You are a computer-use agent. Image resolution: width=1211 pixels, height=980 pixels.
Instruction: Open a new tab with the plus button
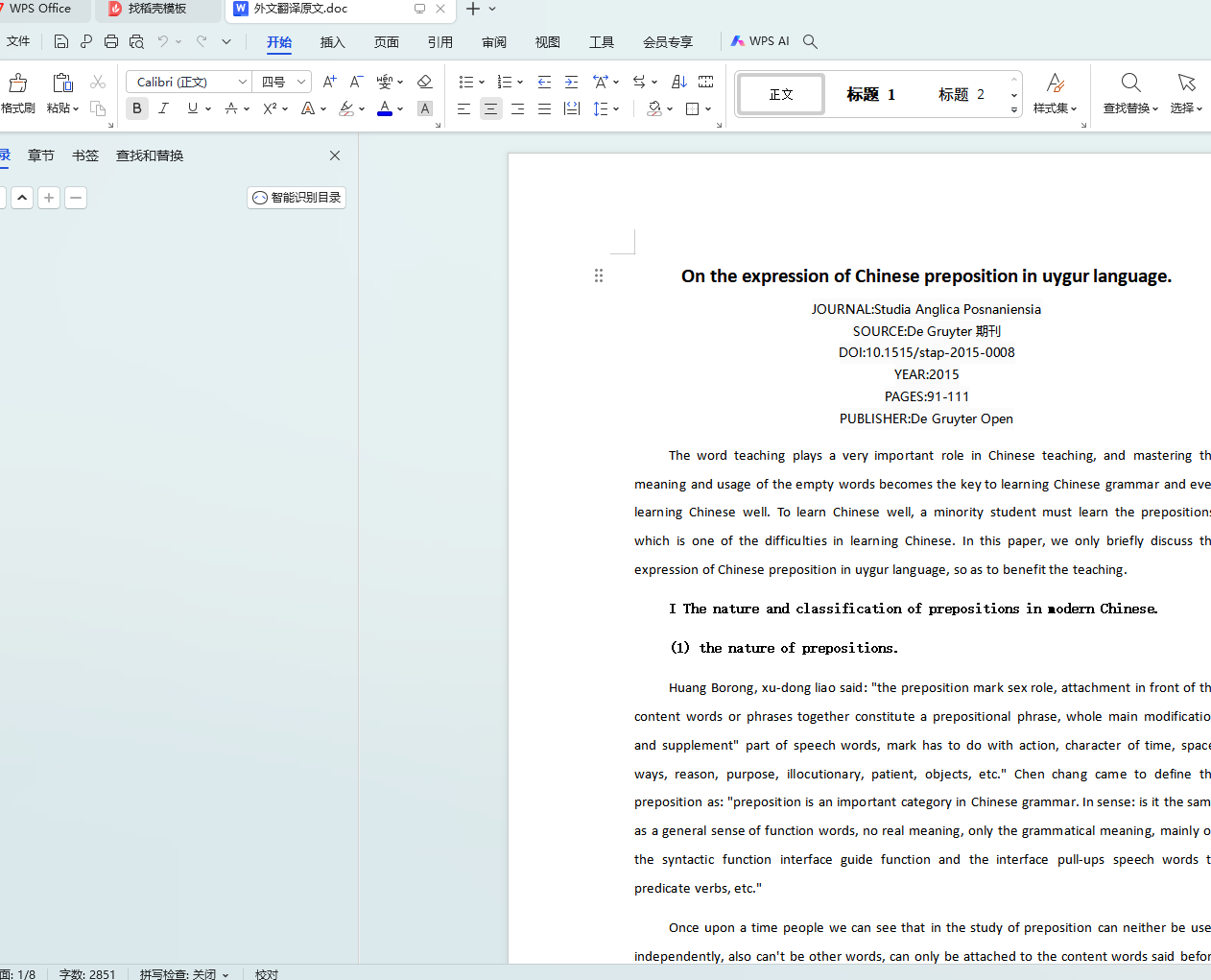[473, 9]
